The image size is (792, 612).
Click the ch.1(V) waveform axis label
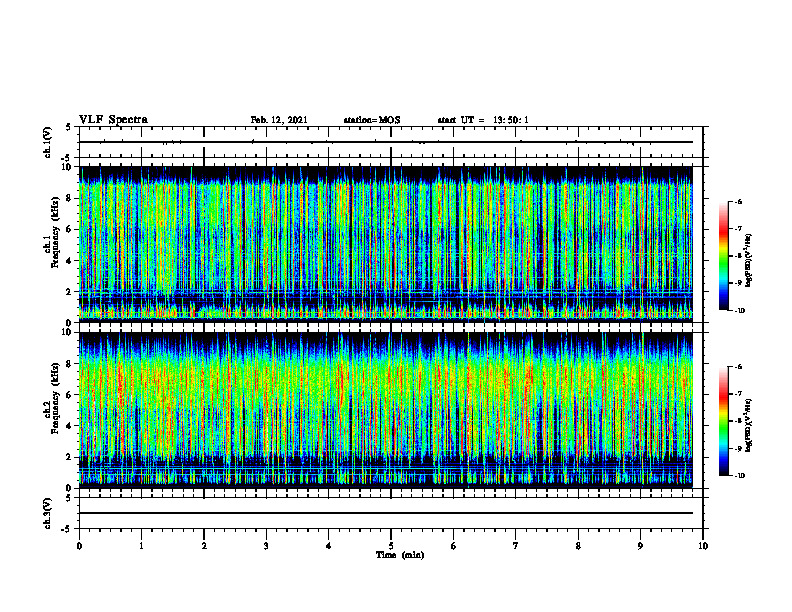(x=47, y=142)
